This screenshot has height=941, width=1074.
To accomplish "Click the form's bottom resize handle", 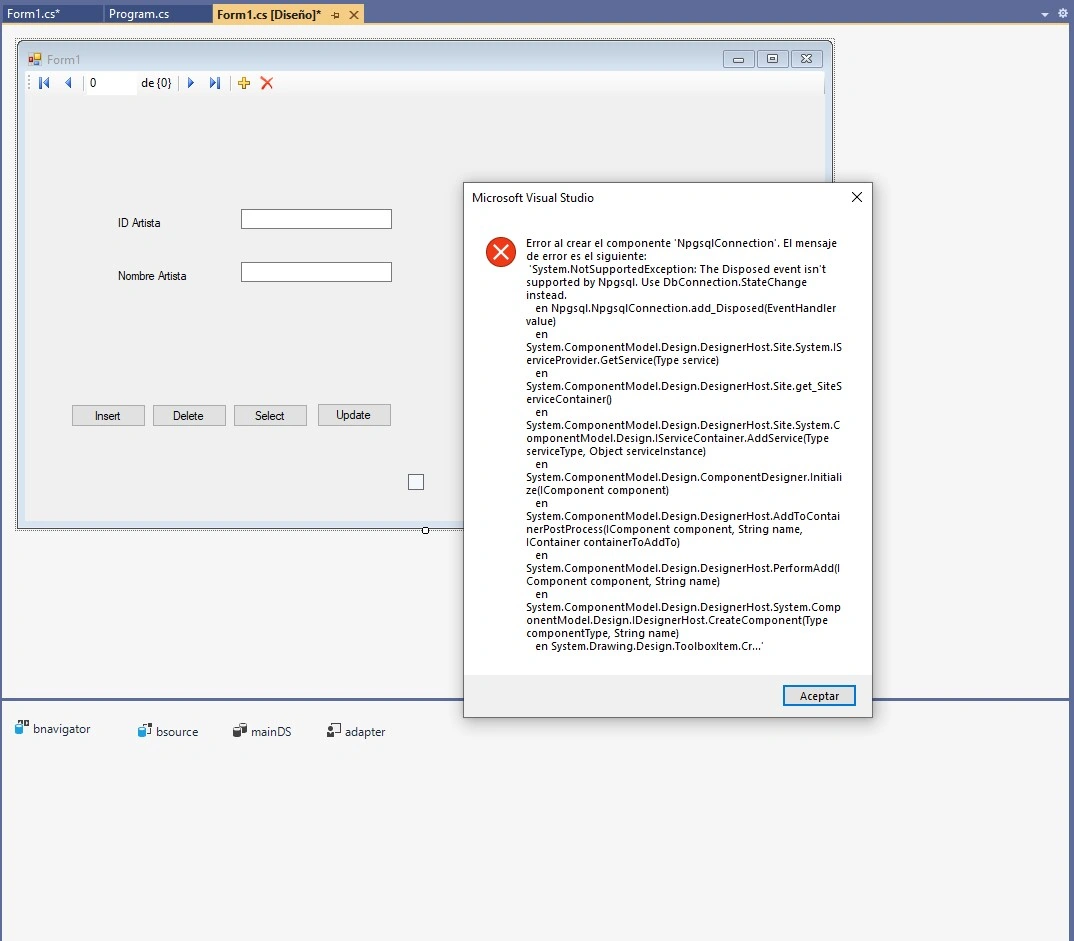I will coord(425,530).
